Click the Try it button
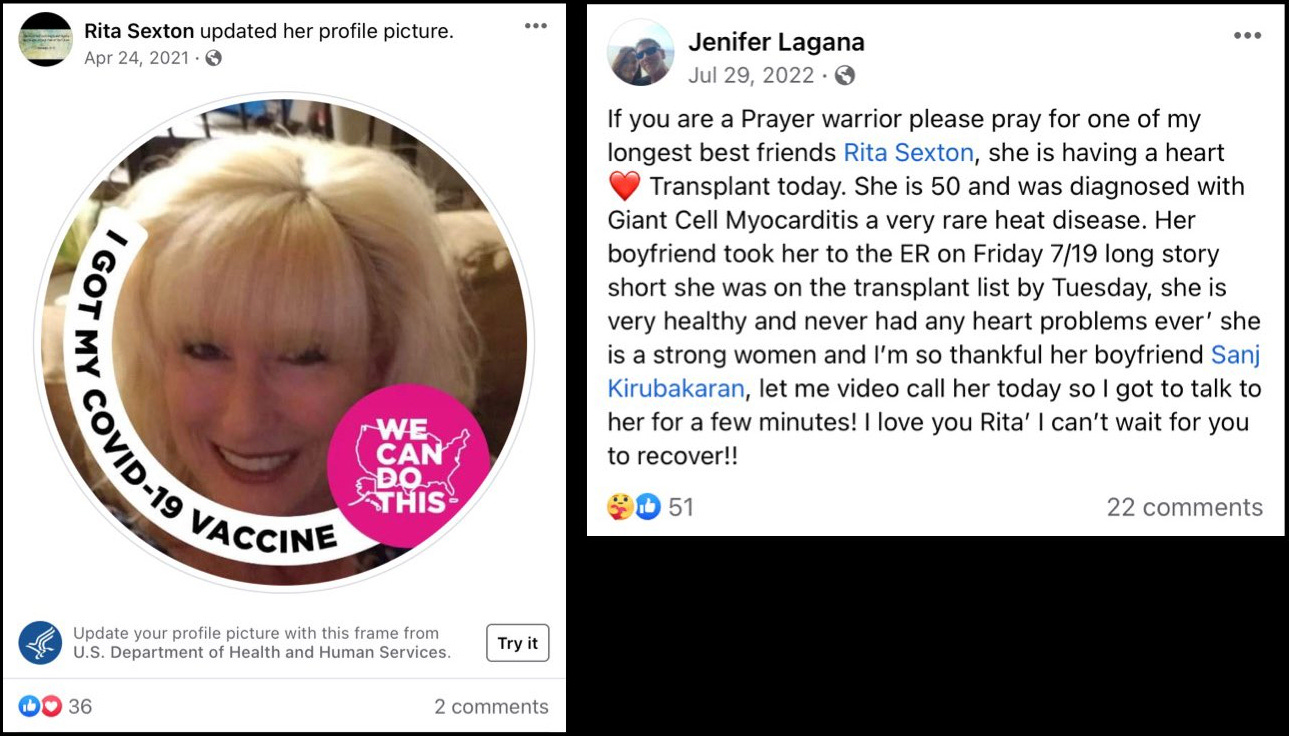The width and height of the screenshot is (1289, 736). tap(518, 643)
